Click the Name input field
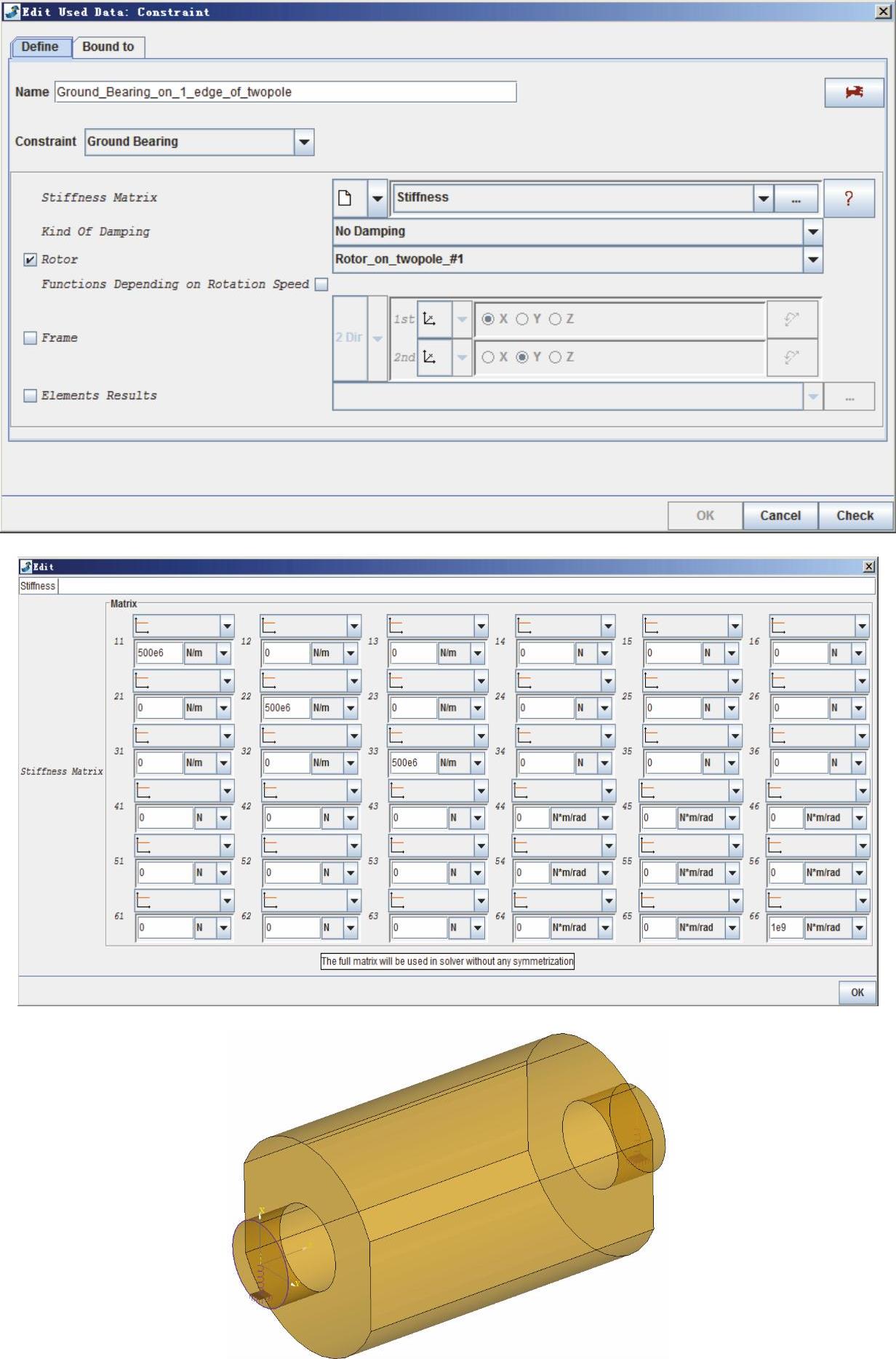 (x=285, y=92)
